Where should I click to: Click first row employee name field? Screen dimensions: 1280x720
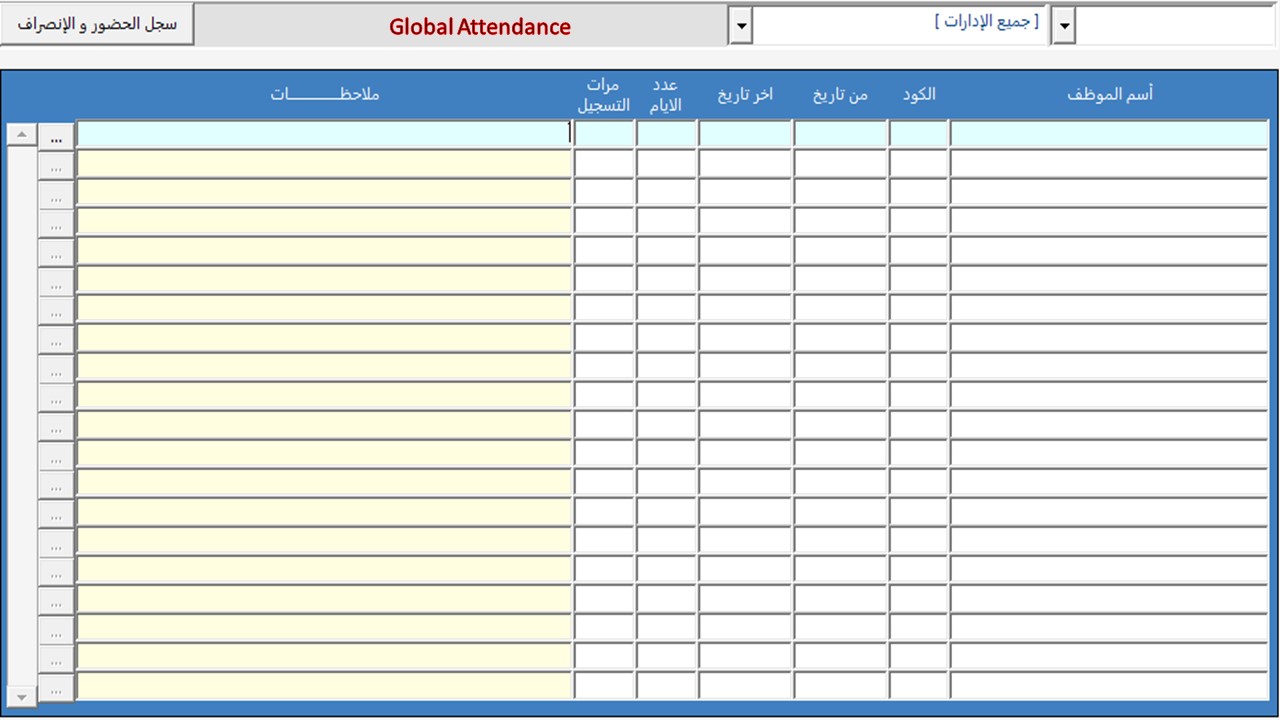(1108, 134)
